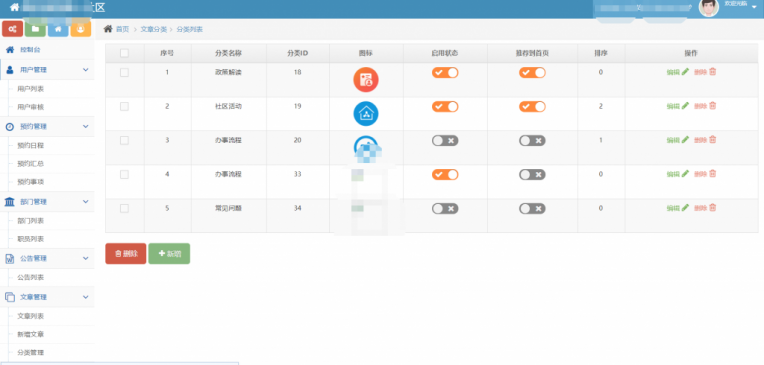This screenshot has height=365, width=764.
Task: Open 公告列表 in the sidebar
Action: (31, 277)
